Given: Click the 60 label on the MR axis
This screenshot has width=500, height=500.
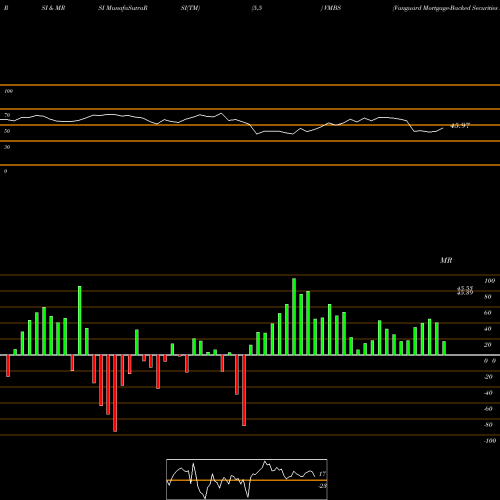Looking at the screenshot, I should click(x=488, y=313).
